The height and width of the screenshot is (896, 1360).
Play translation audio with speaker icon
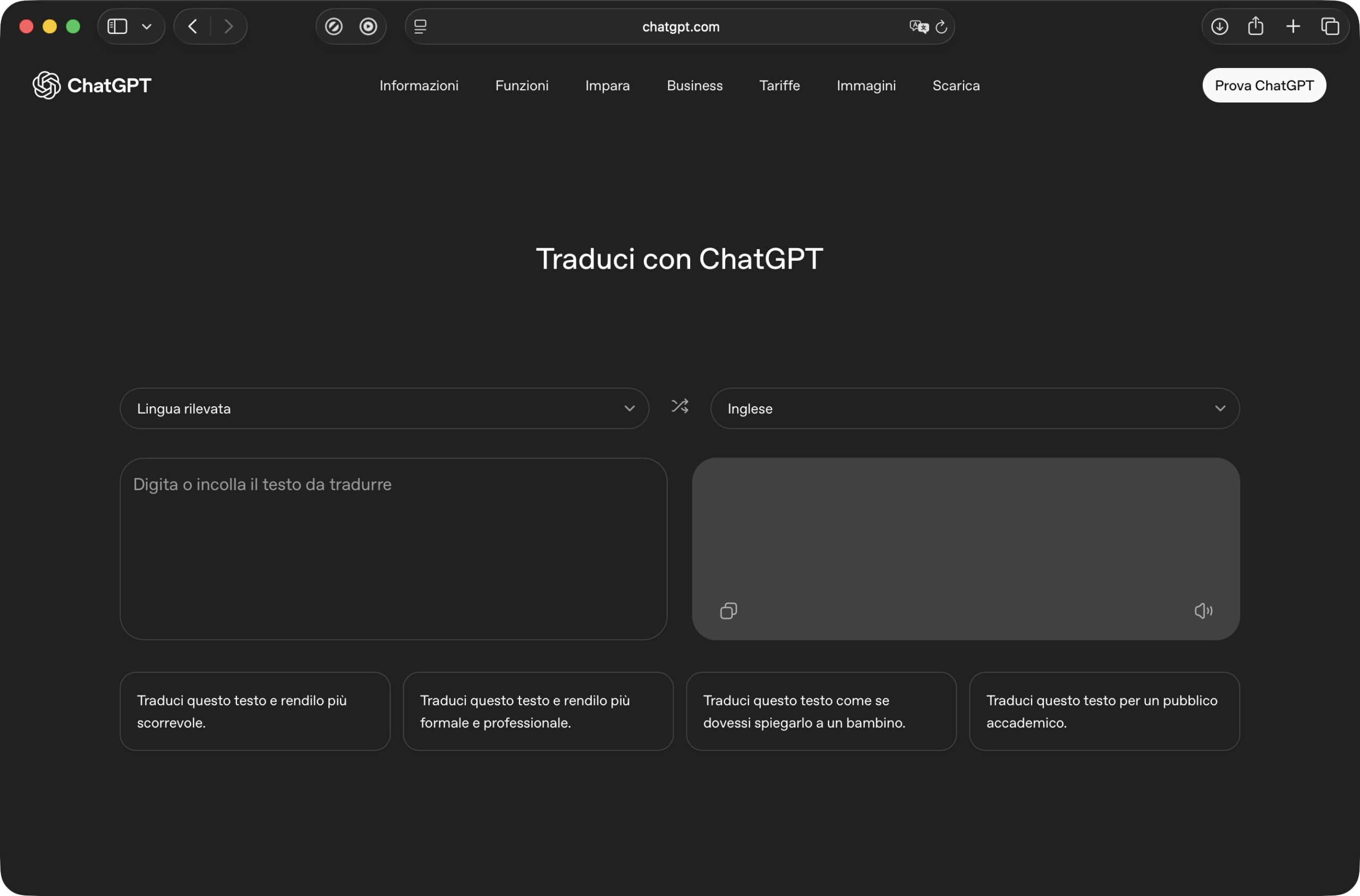[x=1203, y=611]
